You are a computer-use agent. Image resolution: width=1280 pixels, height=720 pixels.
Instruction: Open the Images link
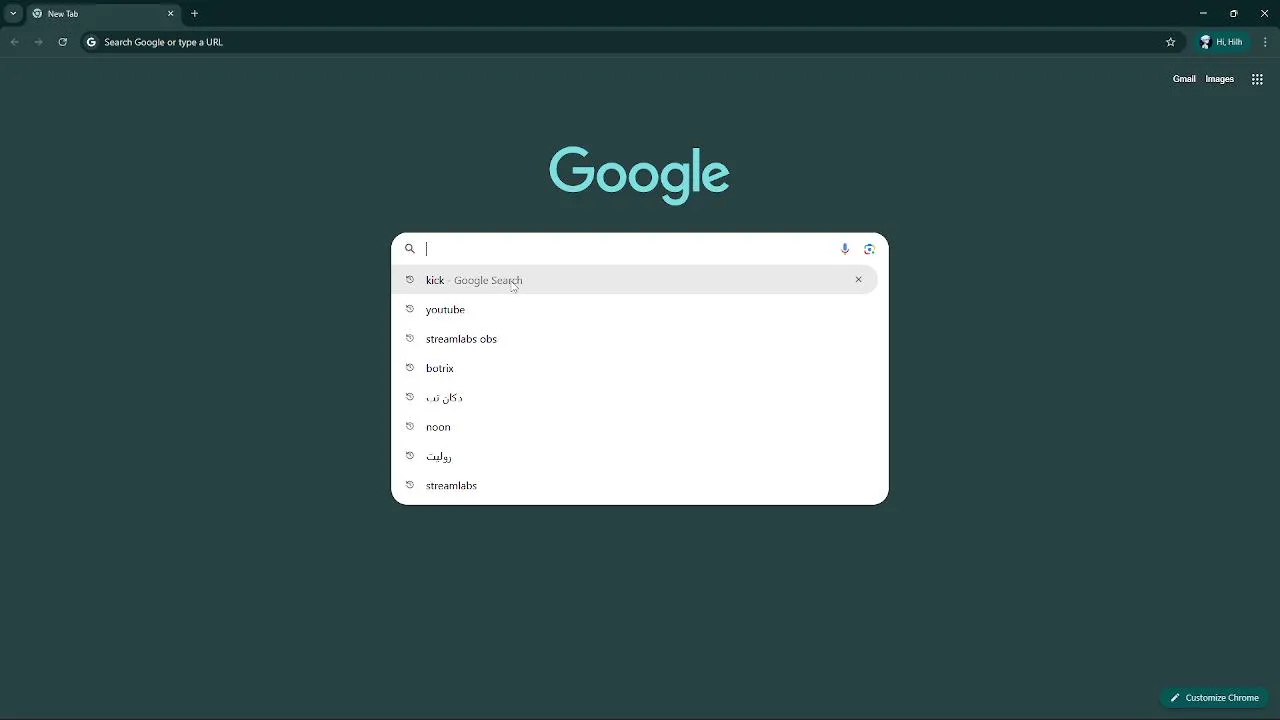(x=1219, y=79)
